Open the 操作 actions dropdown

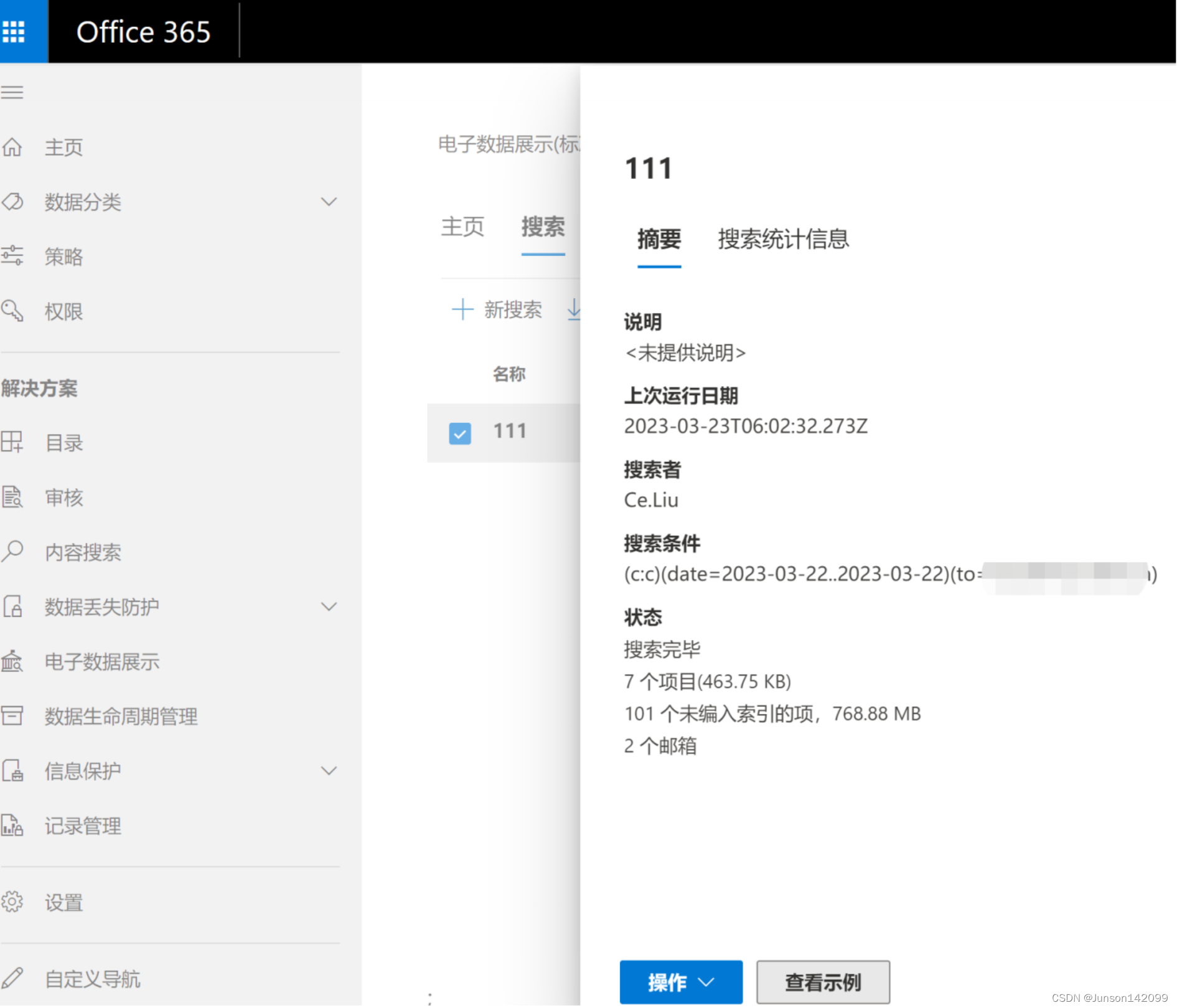point(680,982)
